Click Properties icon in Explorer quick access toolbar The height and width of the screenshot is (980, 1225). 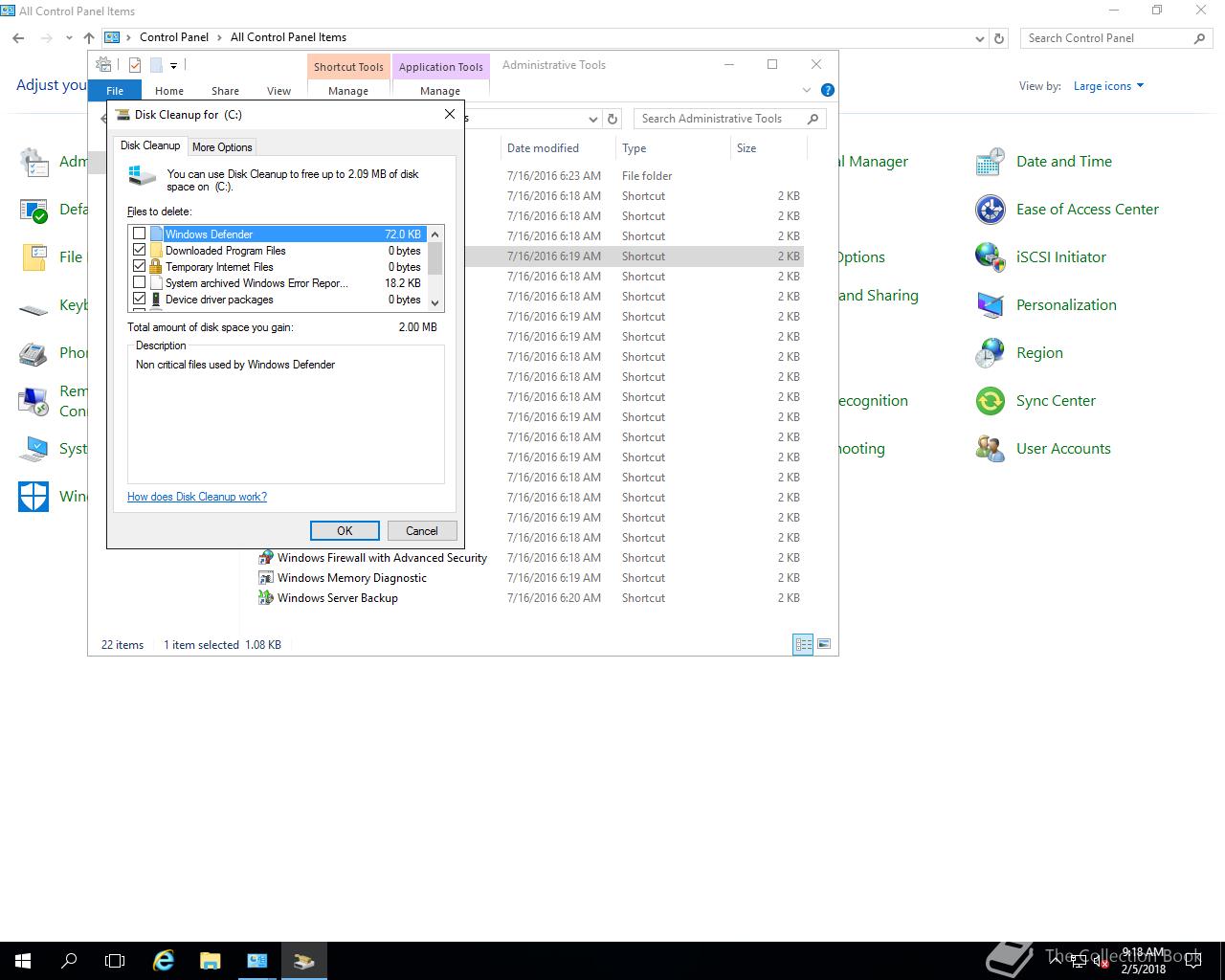point(135,65)
